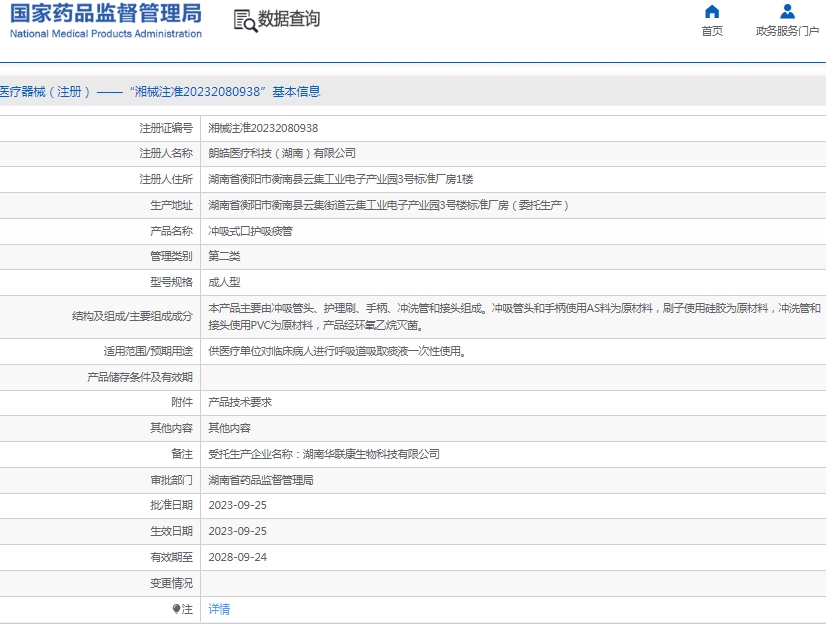Click management category value 第二类
826x631 pixels.
point(224,256)
